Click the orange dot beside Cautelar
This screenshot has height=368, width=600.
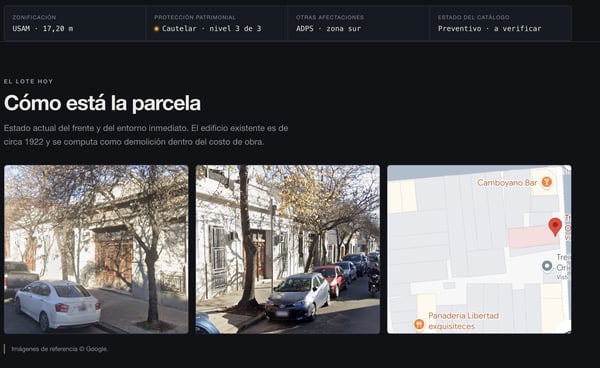(x=156, y=29)
